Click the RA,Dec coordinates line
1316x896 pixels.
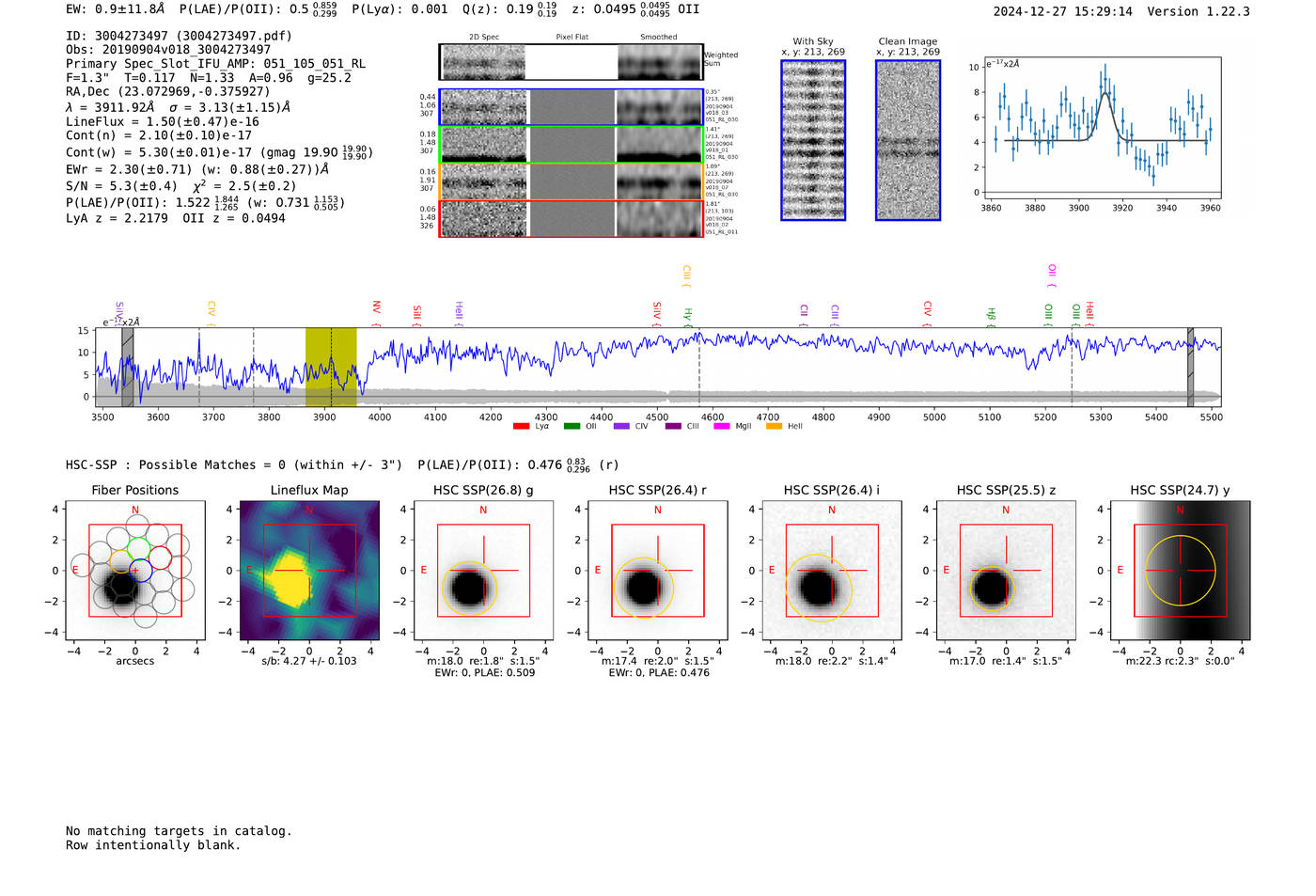coord(167,91)
